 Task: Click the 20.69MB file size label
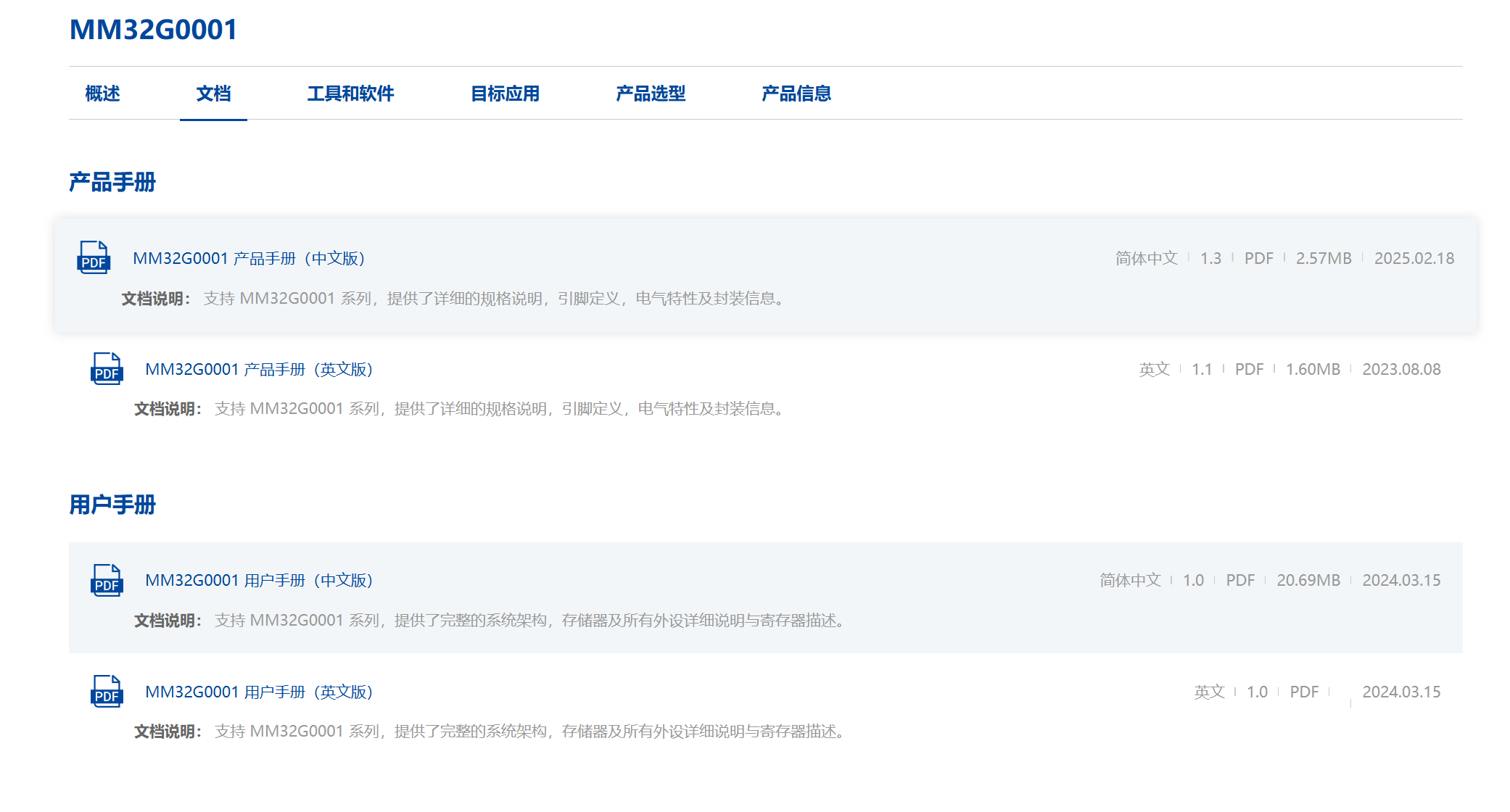point(1308,581)
